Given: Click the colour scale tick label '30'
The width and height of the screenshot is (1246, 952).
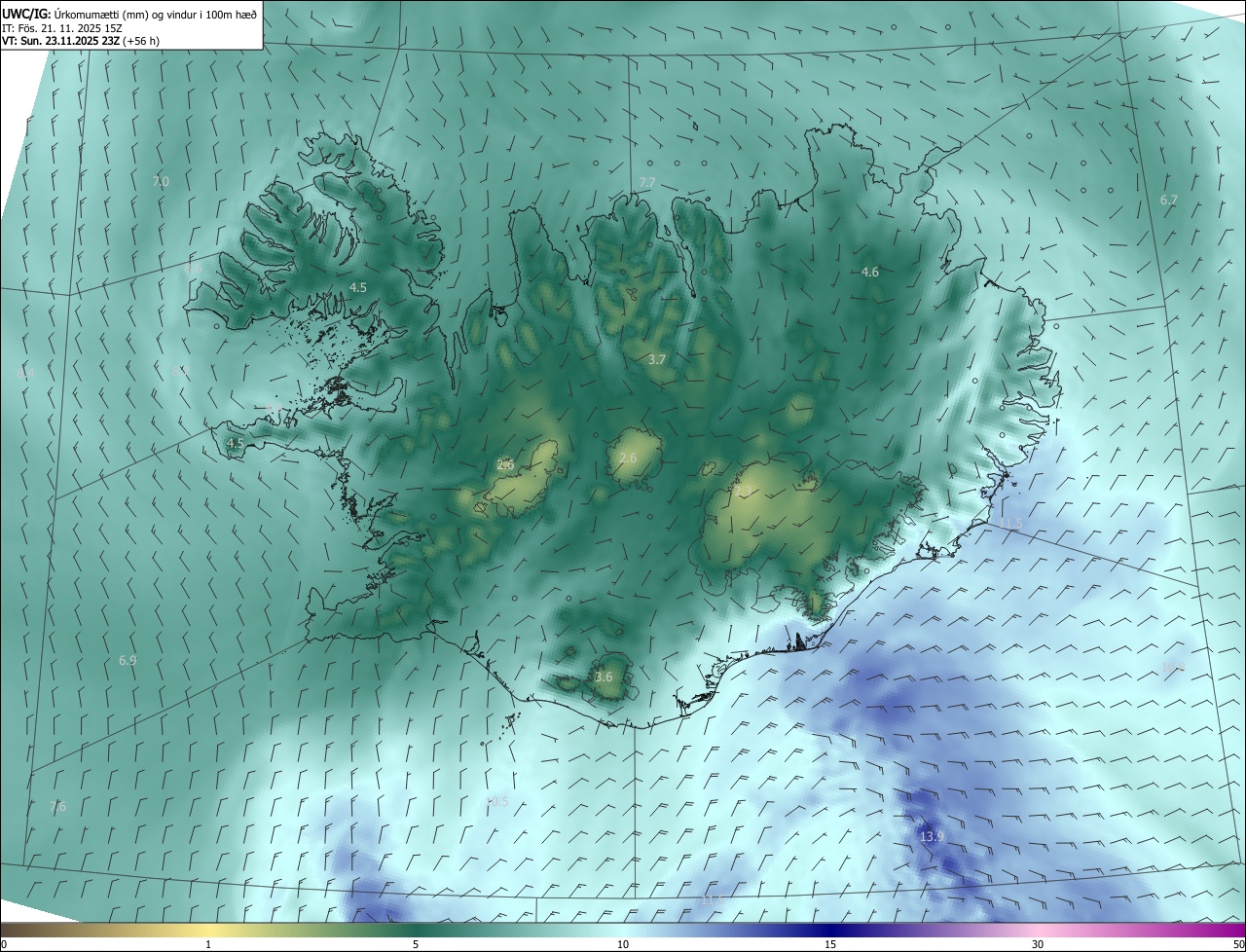Looking at the screenshot, I should pos(1038,944).
